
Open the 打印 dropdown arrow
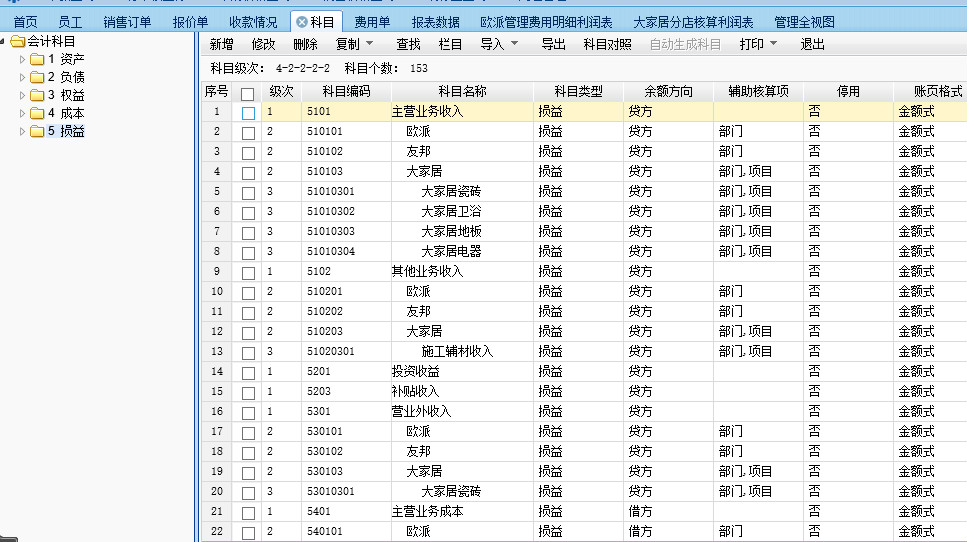[x=773, y=44]
